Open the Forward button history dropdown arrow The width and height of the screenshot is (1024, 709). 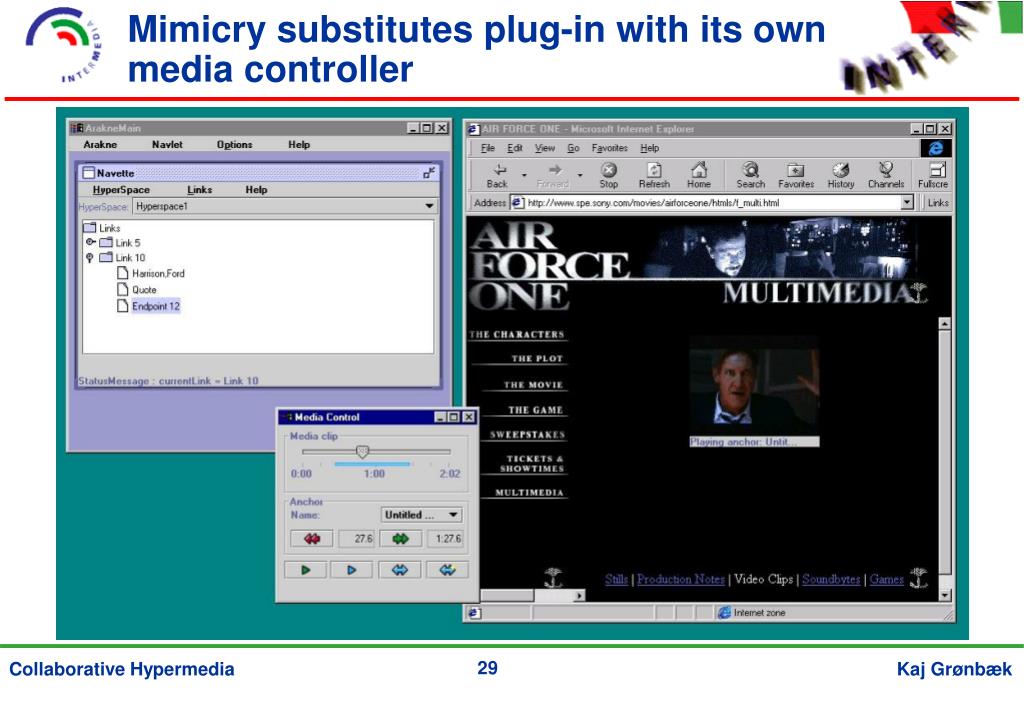580,176
